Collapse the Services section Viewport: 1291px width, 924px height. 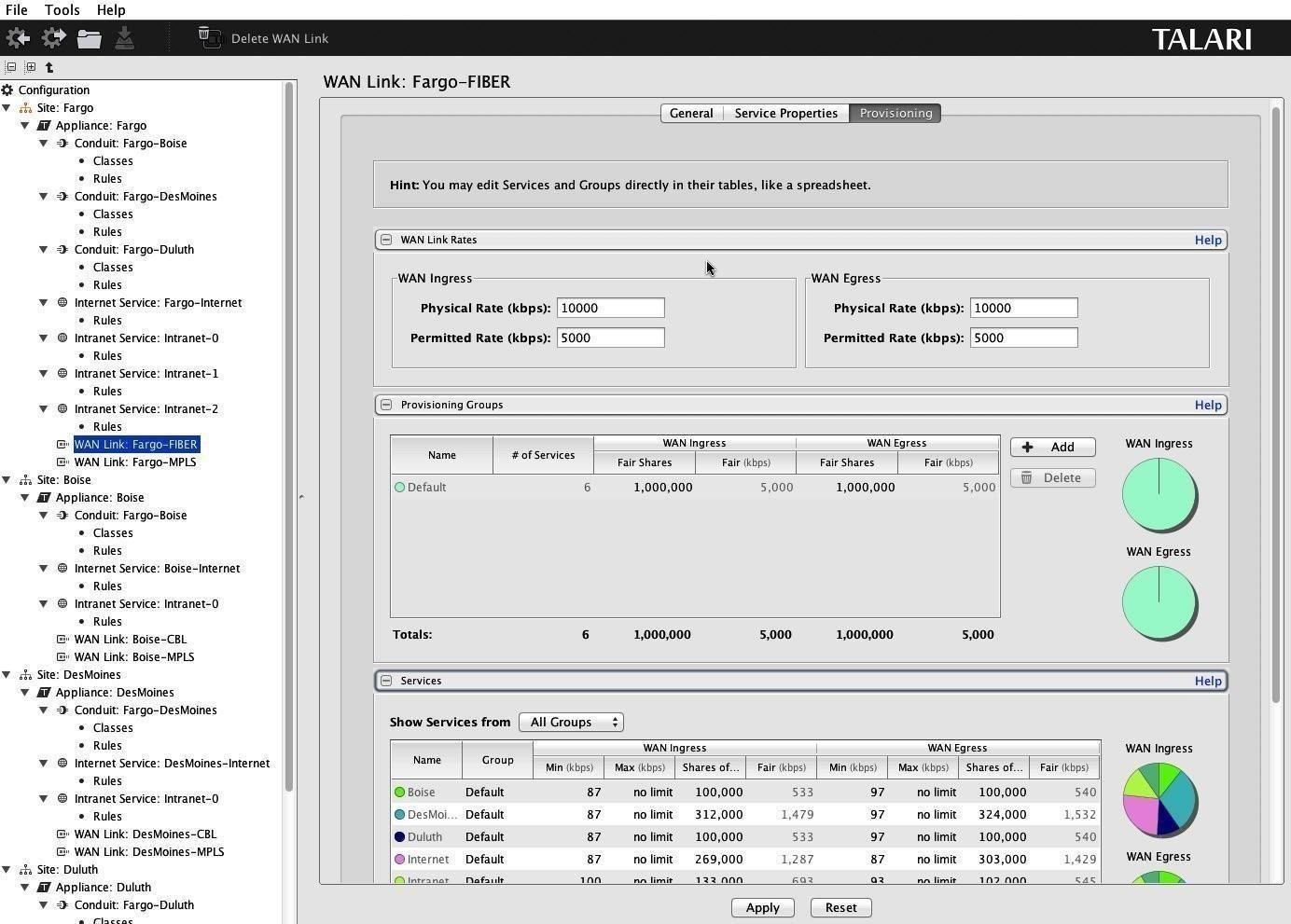coord(386,681)
